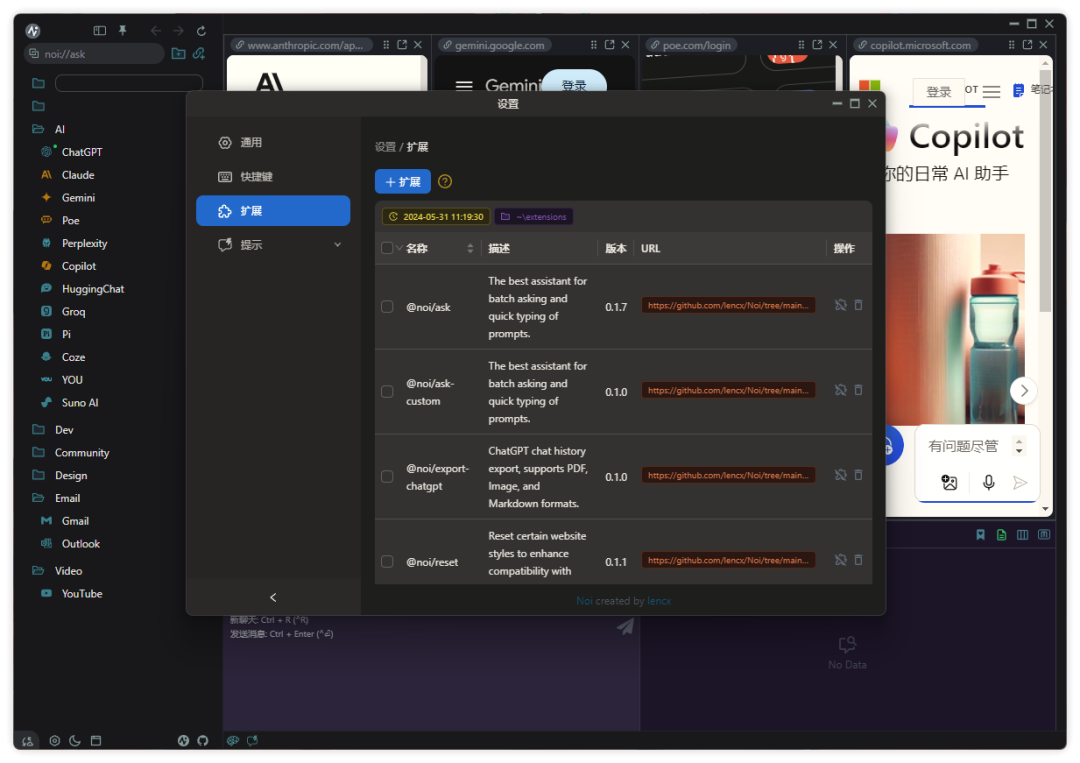
Task: Click Copilot 登录 button
Action: [x=938, y=92]
